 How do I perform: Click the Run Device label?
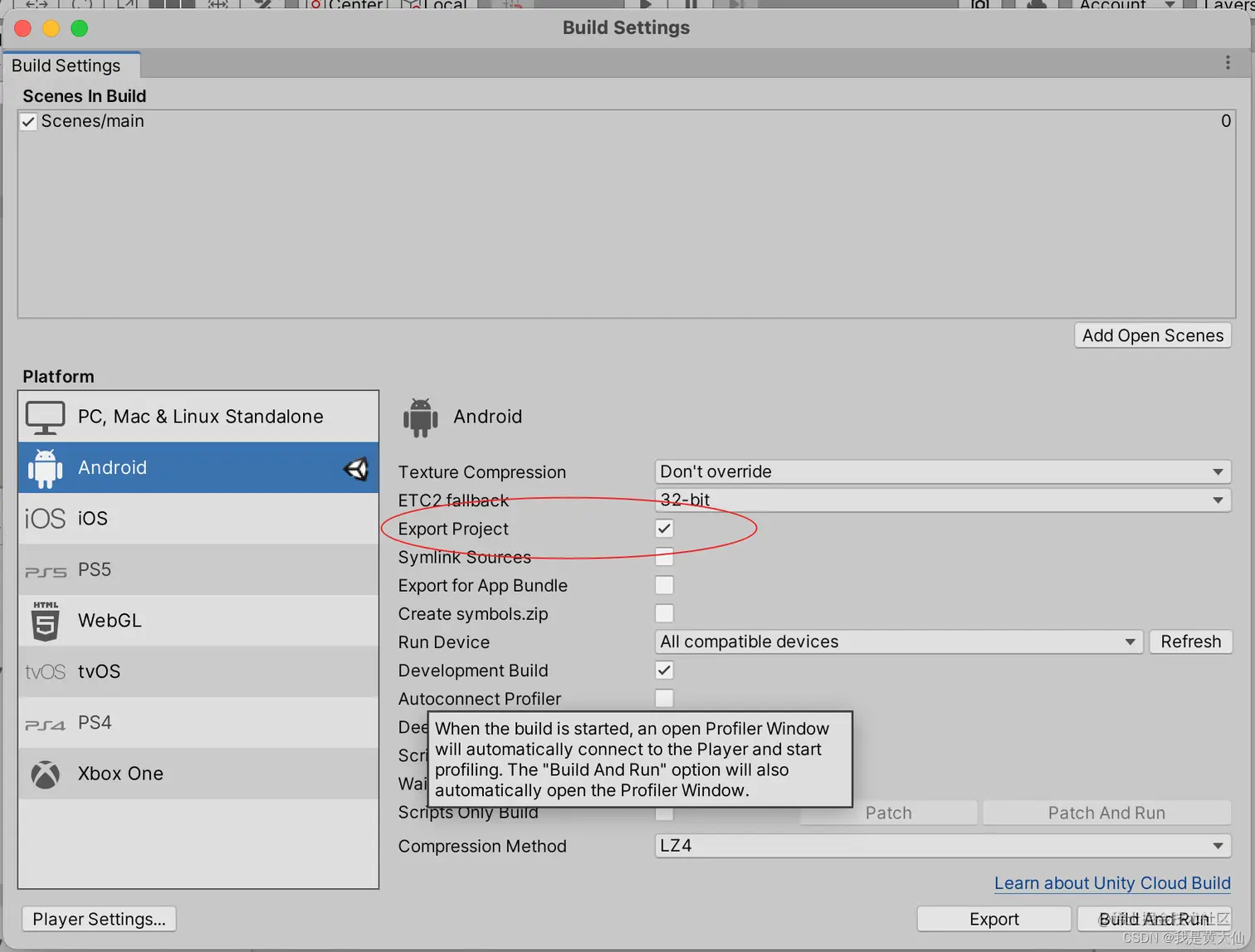coord(444,642)
